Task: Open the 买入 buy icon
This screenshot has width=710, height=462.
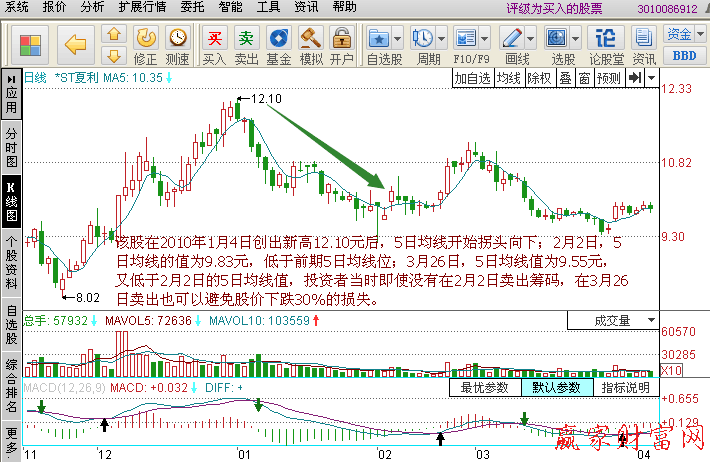Action: point(214,45)
